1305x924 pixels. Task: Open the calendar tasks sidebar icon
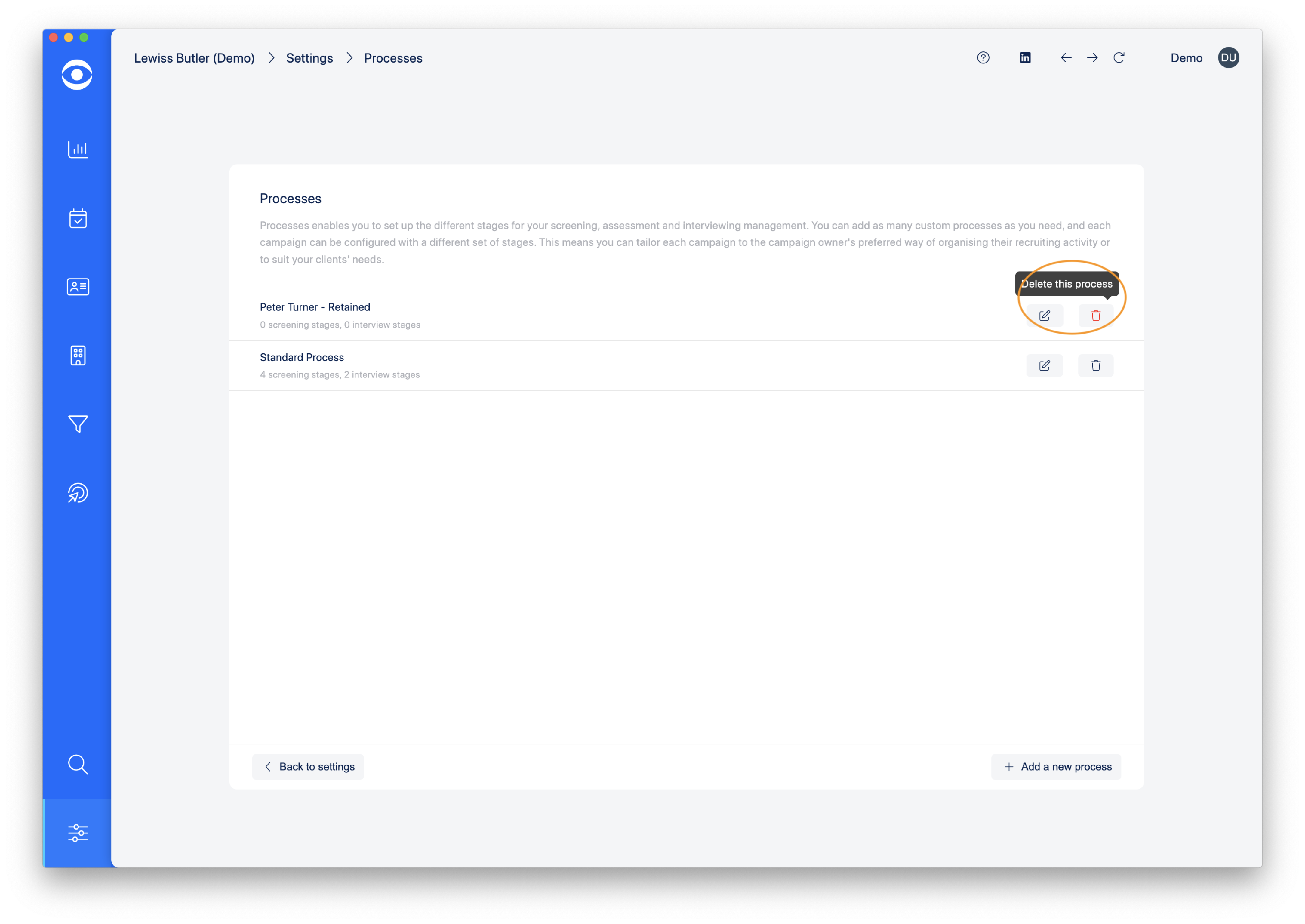(x=78, y=218)
